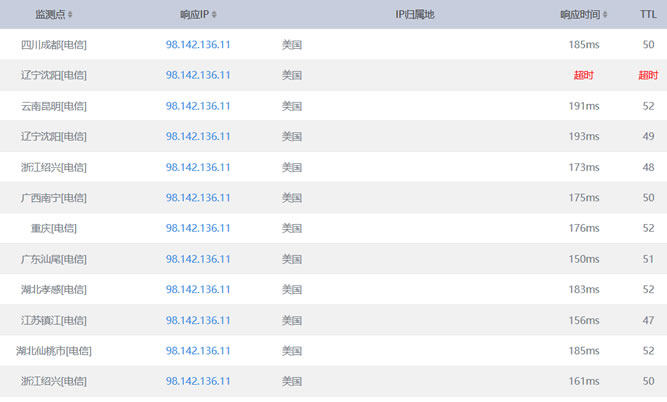The width and height of the screenshot is (667, 402).
Task: Click the 150ms response time value
Action: tap(583, 259)
